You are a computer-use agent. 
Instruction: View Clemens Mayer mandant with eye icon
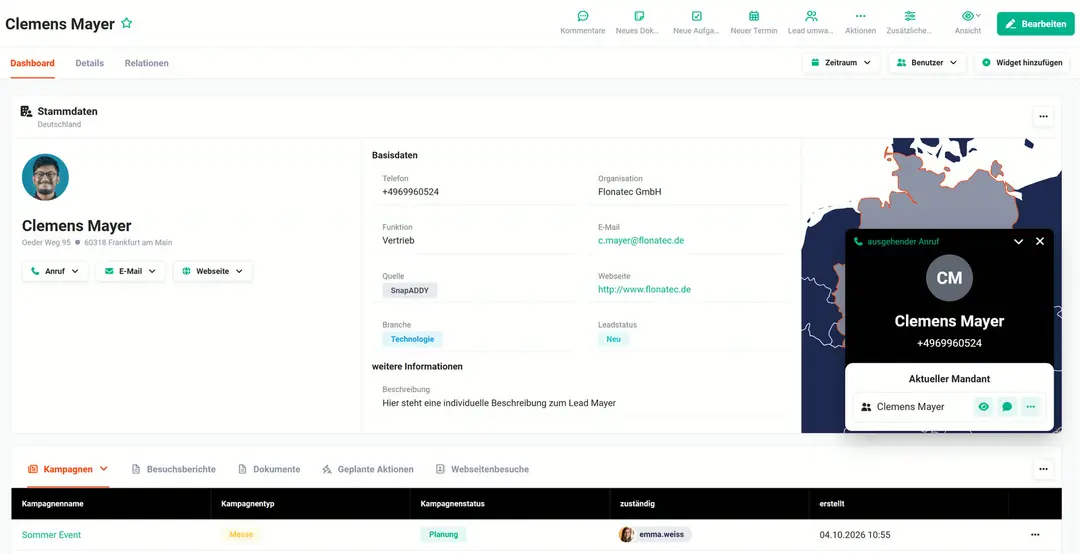[x=984, y=407]
